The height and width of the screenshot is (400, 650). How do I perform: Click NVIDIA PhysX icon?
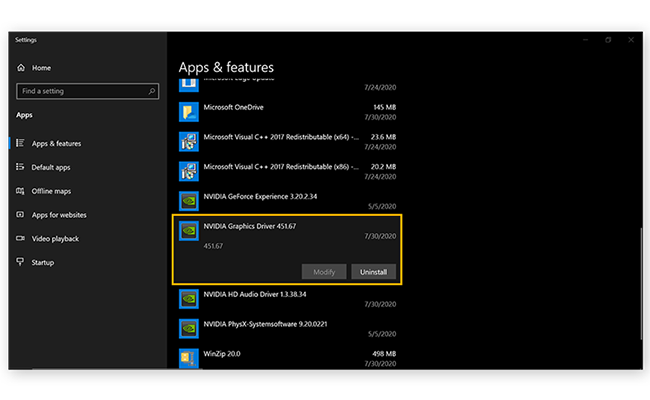[x=189, y=329]
